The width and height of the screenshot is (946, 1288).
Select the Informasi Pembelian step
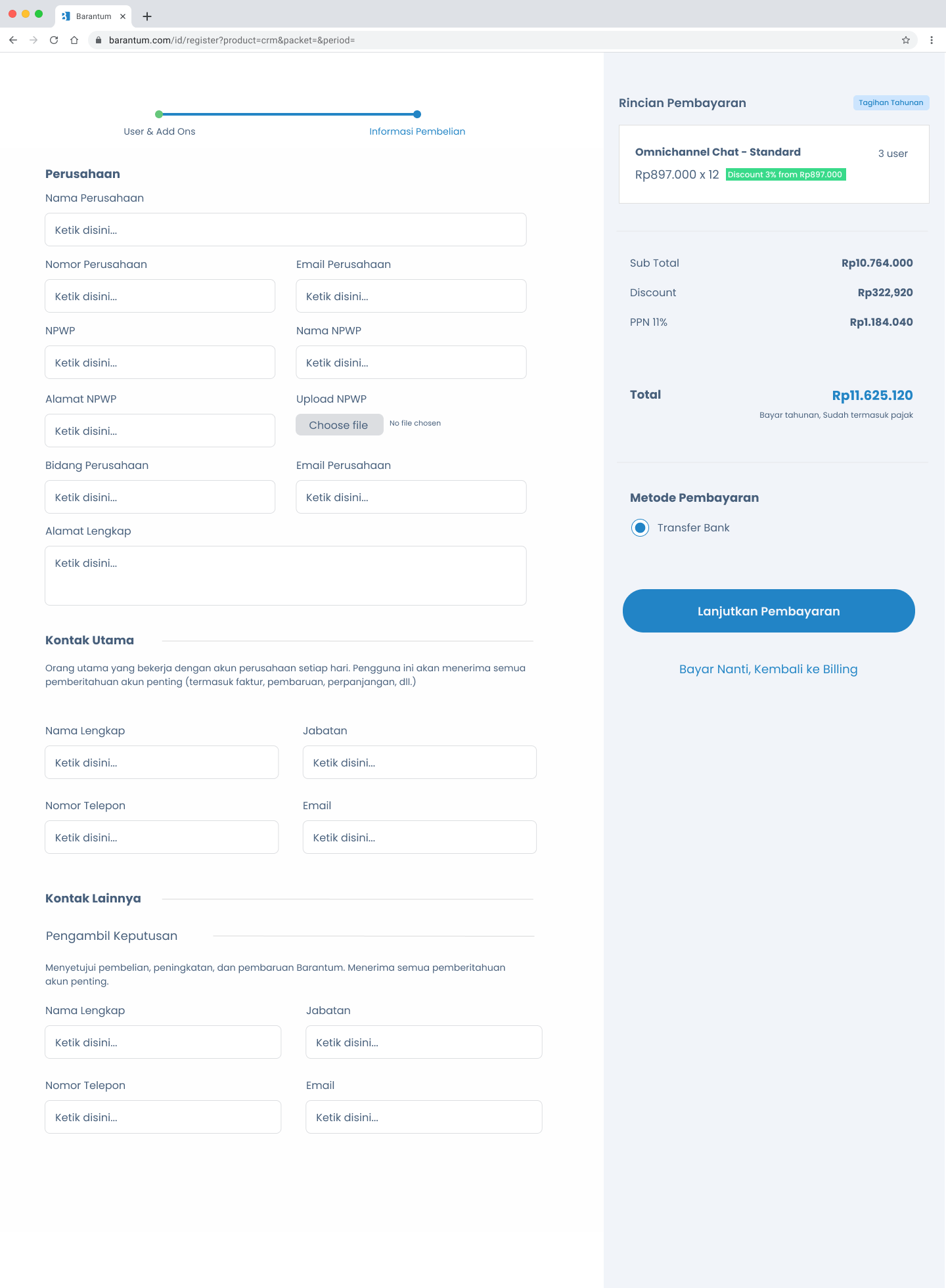coord(417,131)
